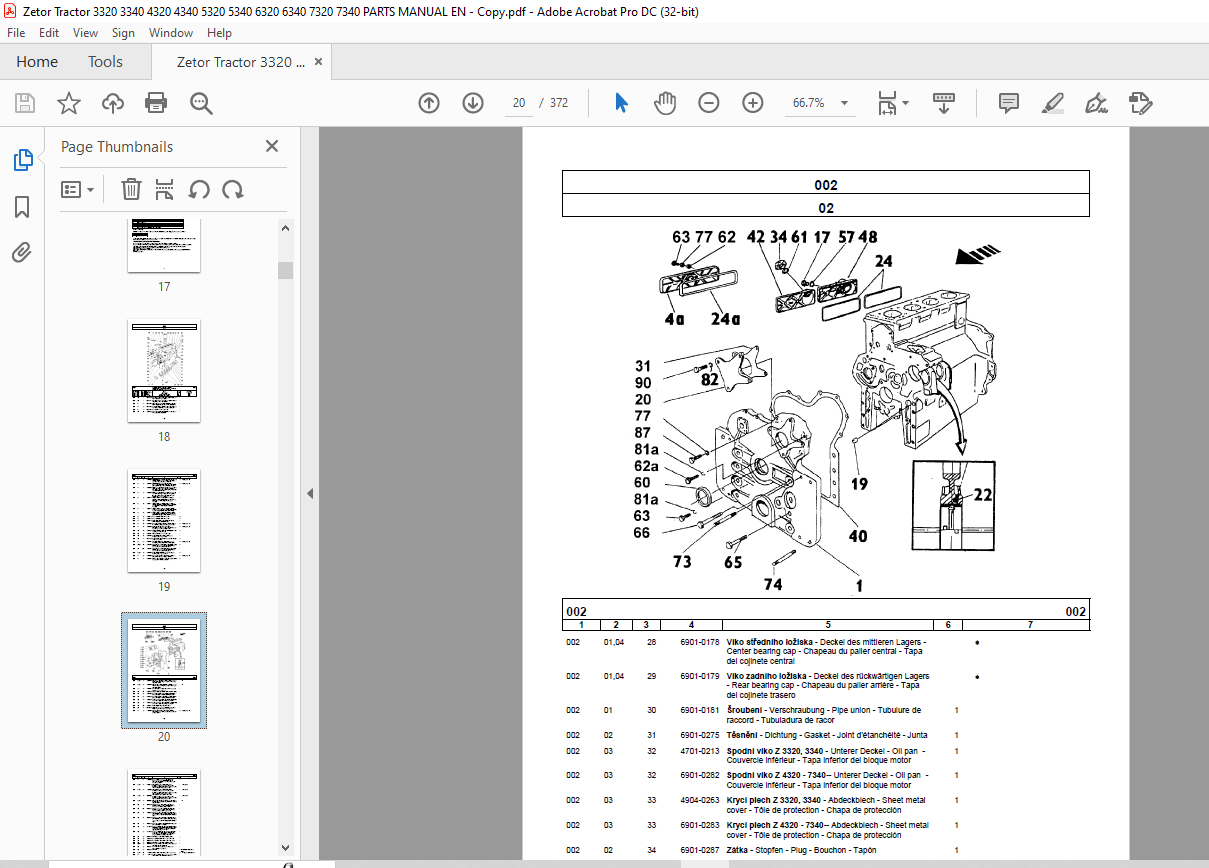The width and height of the screenshot is (1209, 868).
Task: Go to the next page with down arrow
Action: (x=473, y=103)
